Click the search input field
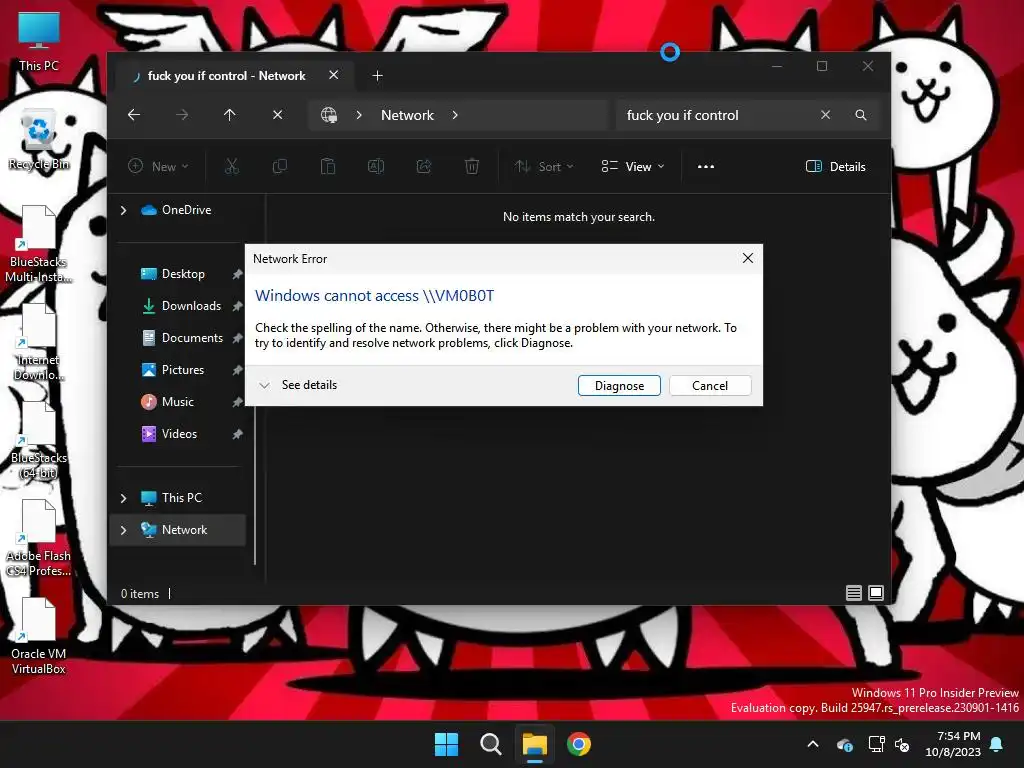The width and height of the screenshot is (1024, 768). (717, 115)
